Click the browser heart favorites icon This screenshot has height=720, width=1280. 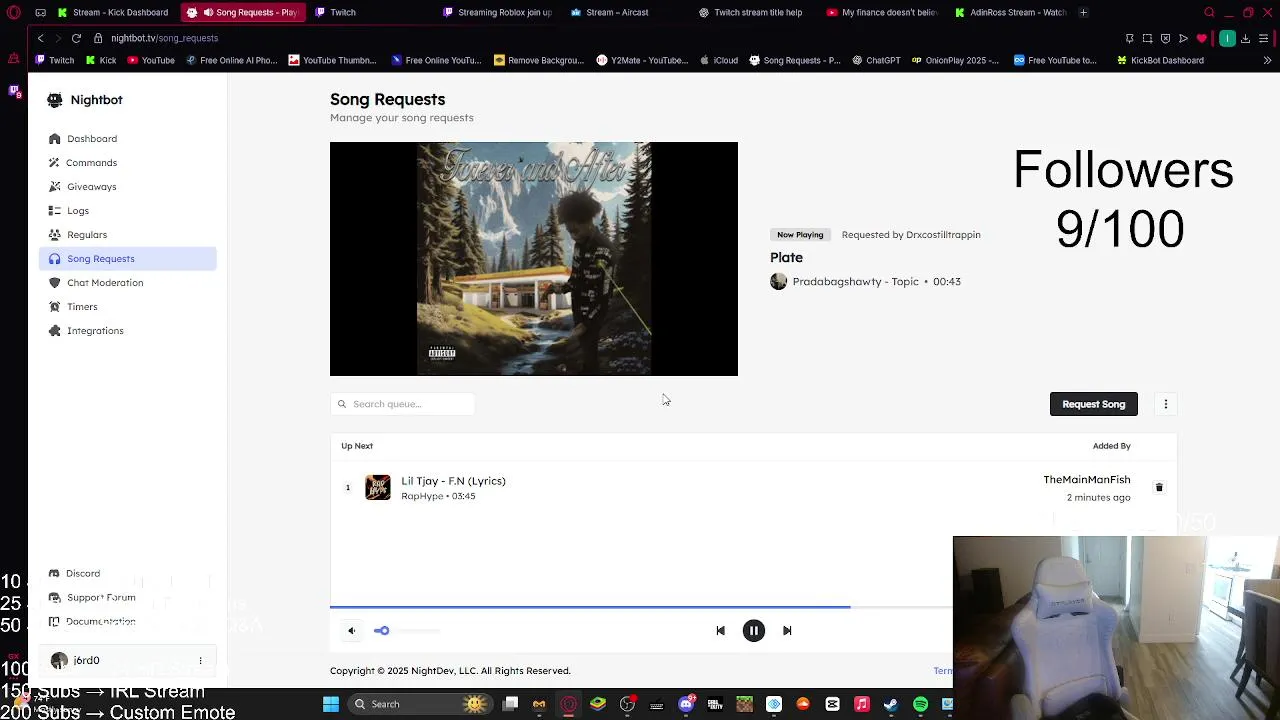tap(1201, 38)
